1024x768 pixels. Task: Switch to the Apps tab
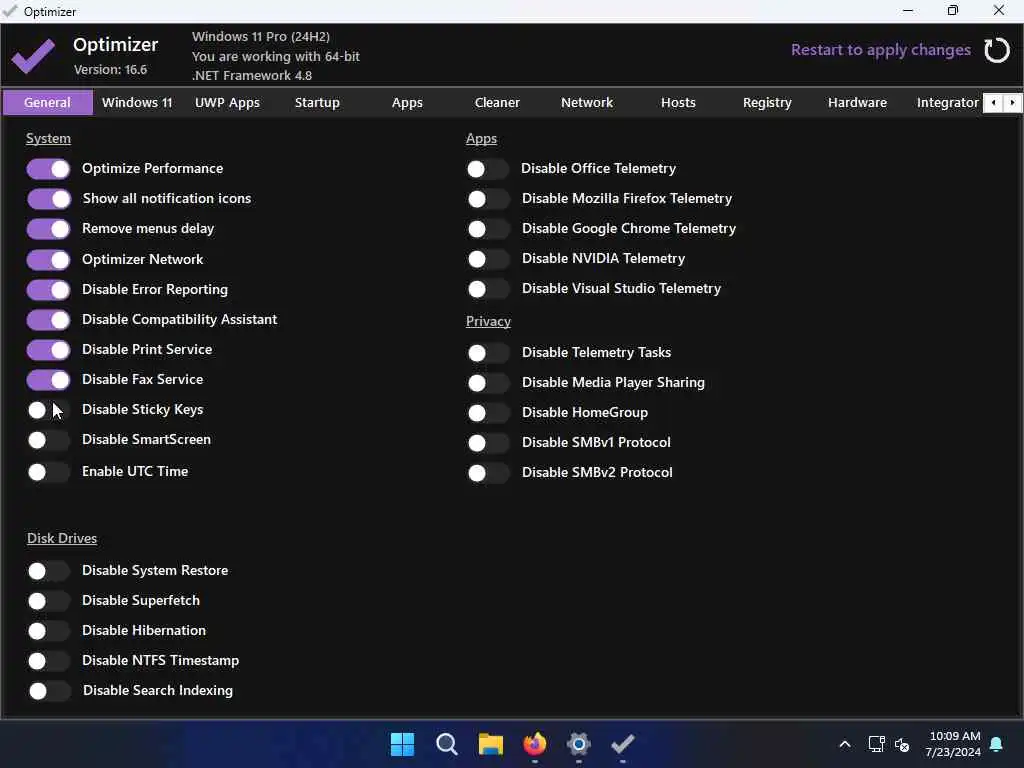pos(408,103)
